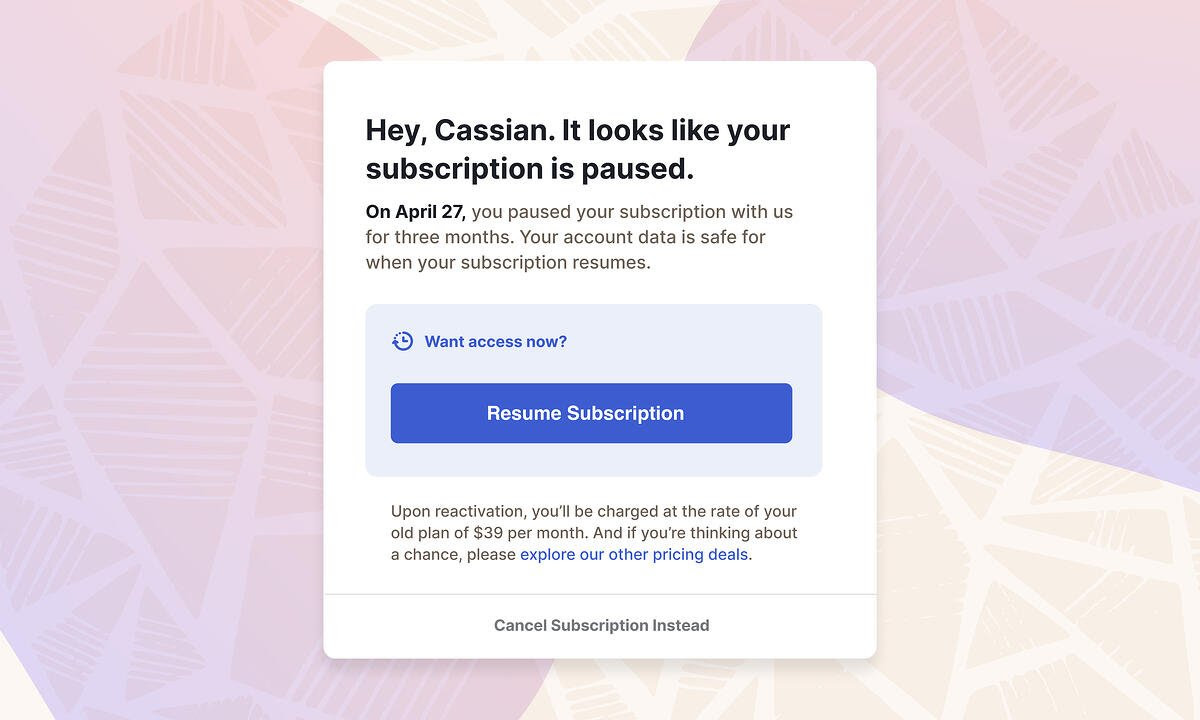Click the "Hey, Cassian" heading line
Viewport: 1200px width, 720px height.
pos(577,130)
